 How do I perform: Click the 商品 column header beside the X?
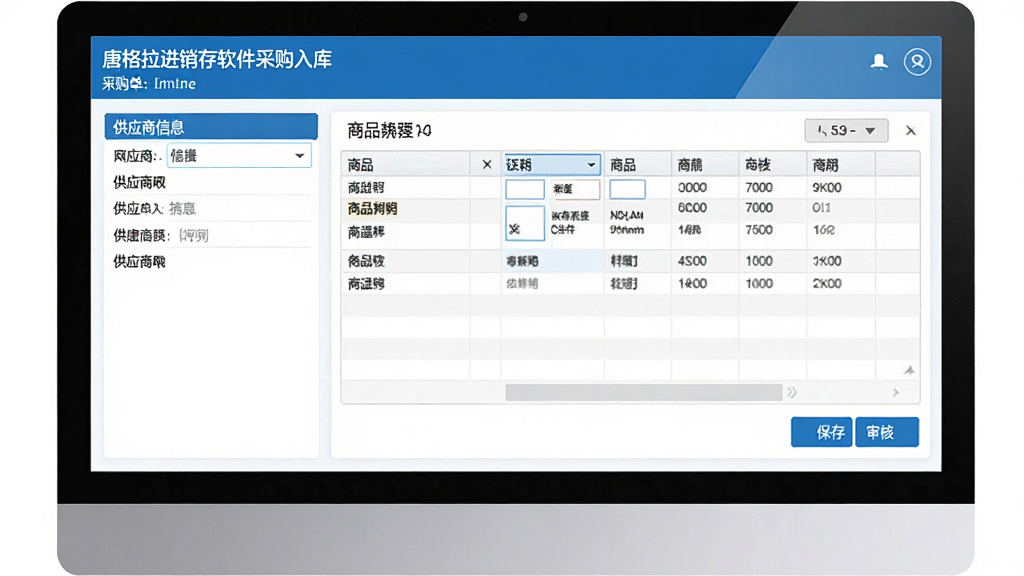(x=360, y=165)
